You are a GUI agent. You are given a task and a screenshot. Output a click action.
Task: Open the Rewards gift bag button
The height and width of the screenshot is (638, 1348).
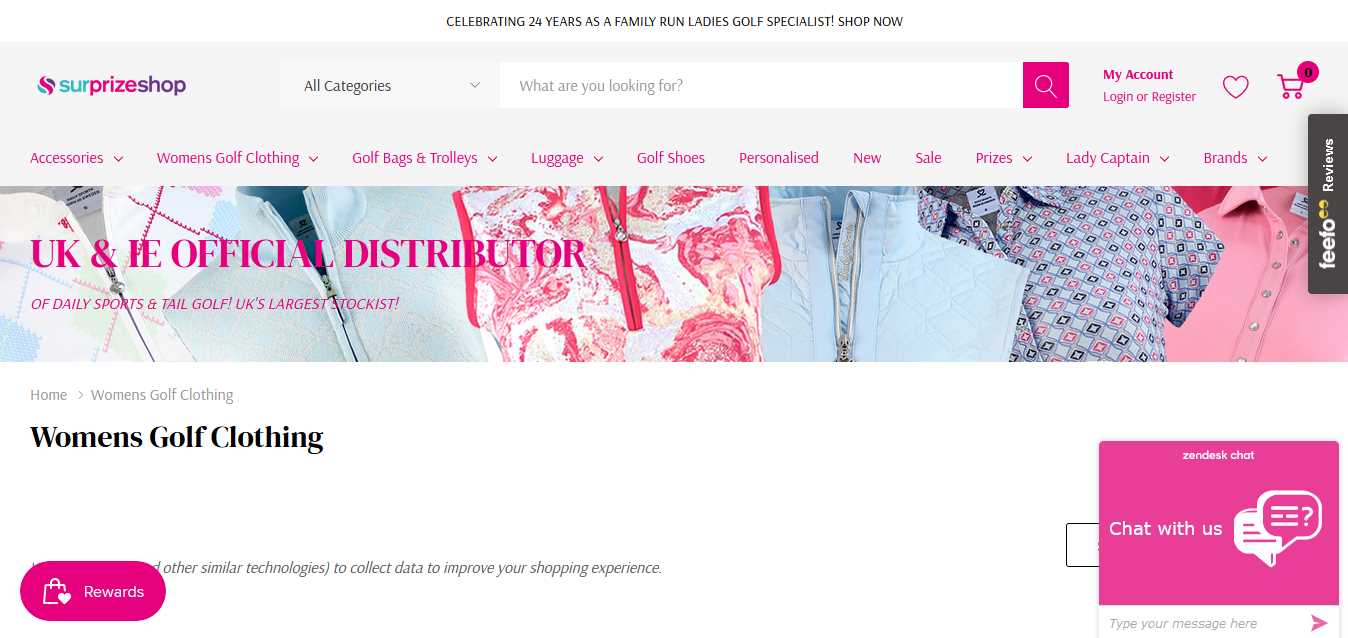pos(93,591)
